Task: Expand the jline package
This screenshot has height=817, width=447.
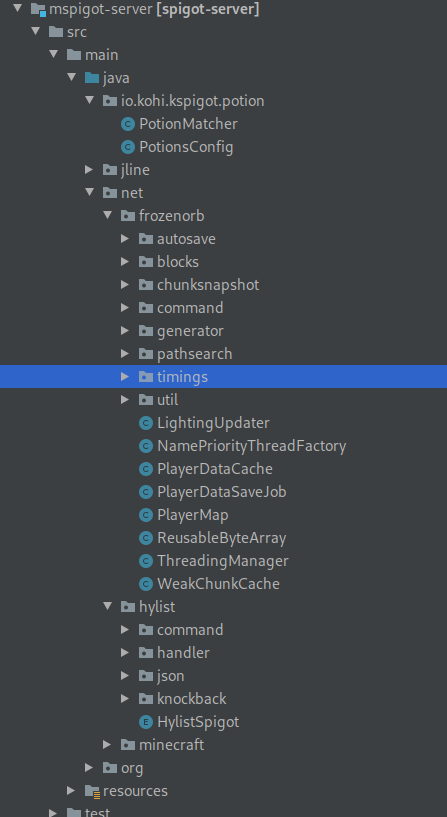Action: (x=89, y=170)
